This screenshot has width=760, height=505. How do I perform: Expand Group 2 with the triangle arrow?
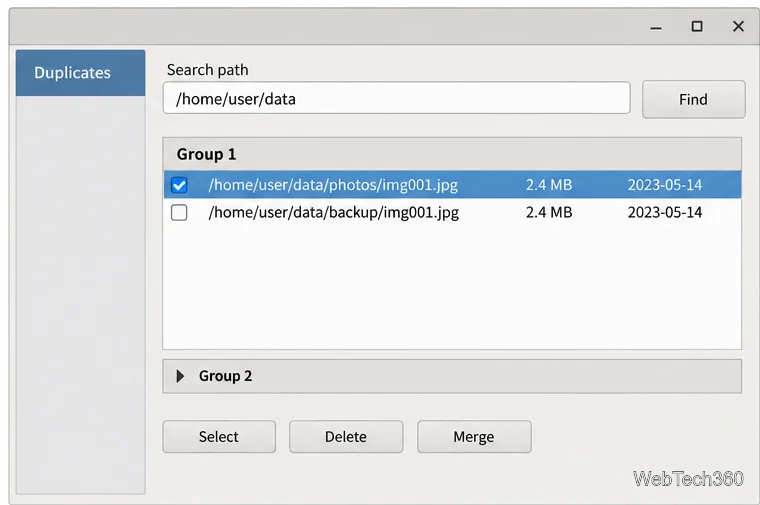point(180,376)
